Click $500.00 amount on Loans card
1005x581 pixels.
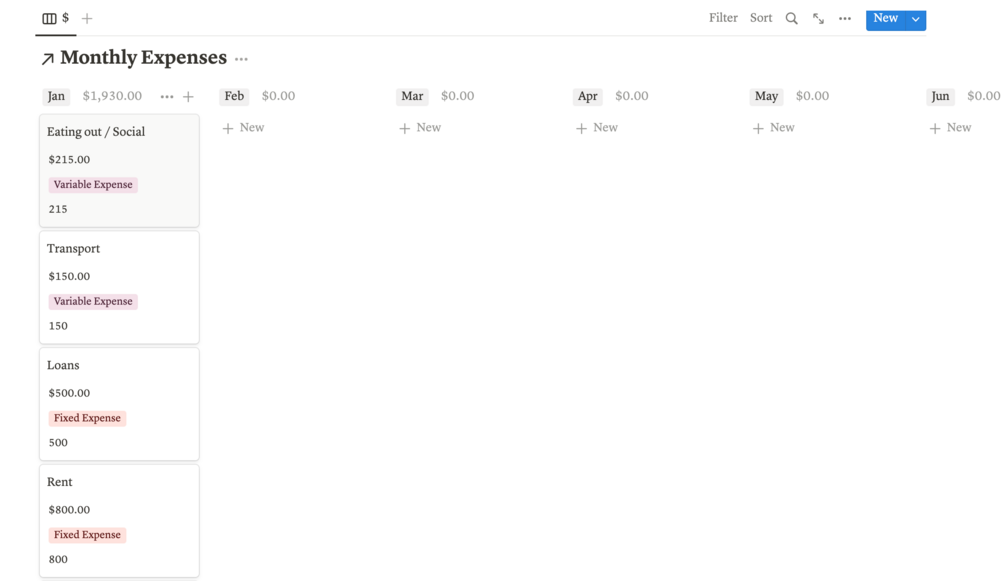pyautogui.click(x=69, y=393)
